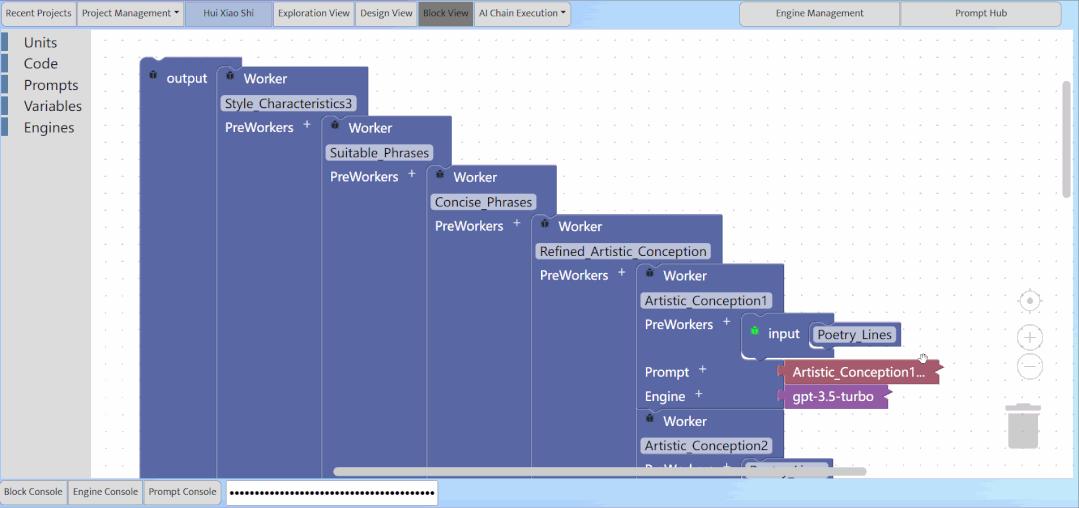Zoom in with the plus icon
The image size is (1079, 508).
(1030, 337)
